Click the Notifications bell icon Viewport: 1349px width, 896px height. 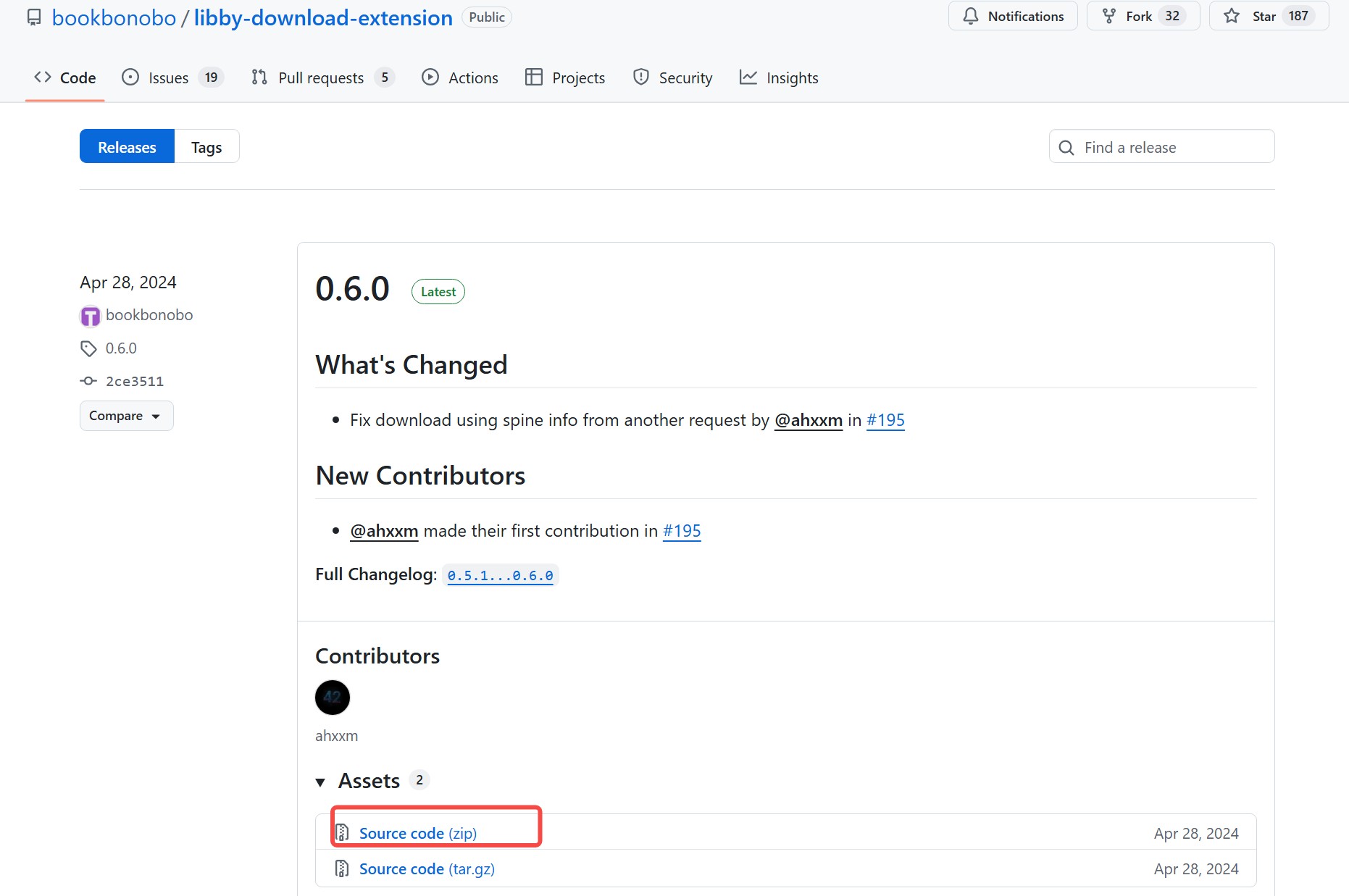point(971,16)
